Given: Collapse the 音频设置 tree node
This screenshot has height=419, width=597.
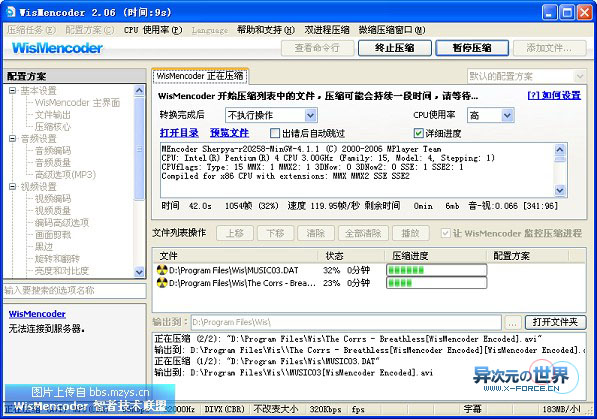Looking at the screenshot, I should point(13,138).
